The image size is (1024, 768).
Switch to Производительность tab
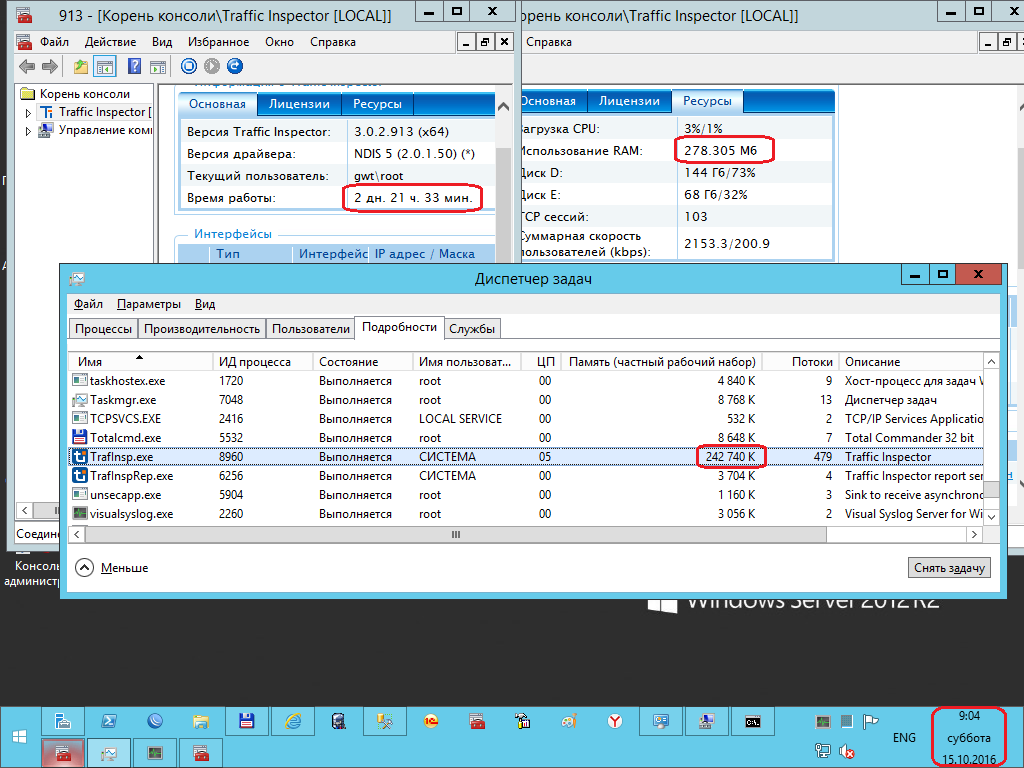202,328
